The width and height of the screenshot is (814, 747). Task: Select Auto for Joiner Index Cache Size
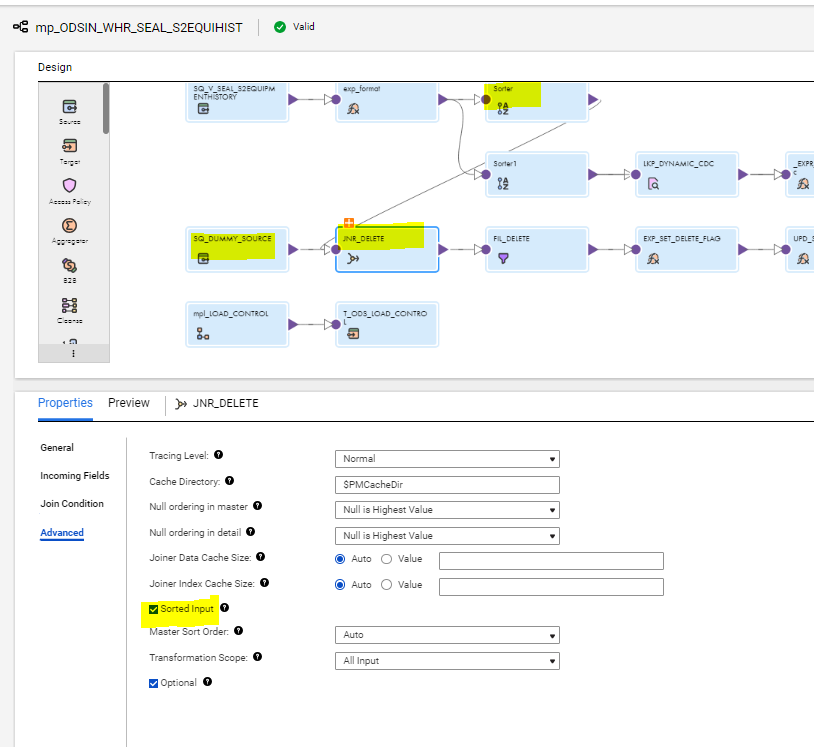point(340,585)
